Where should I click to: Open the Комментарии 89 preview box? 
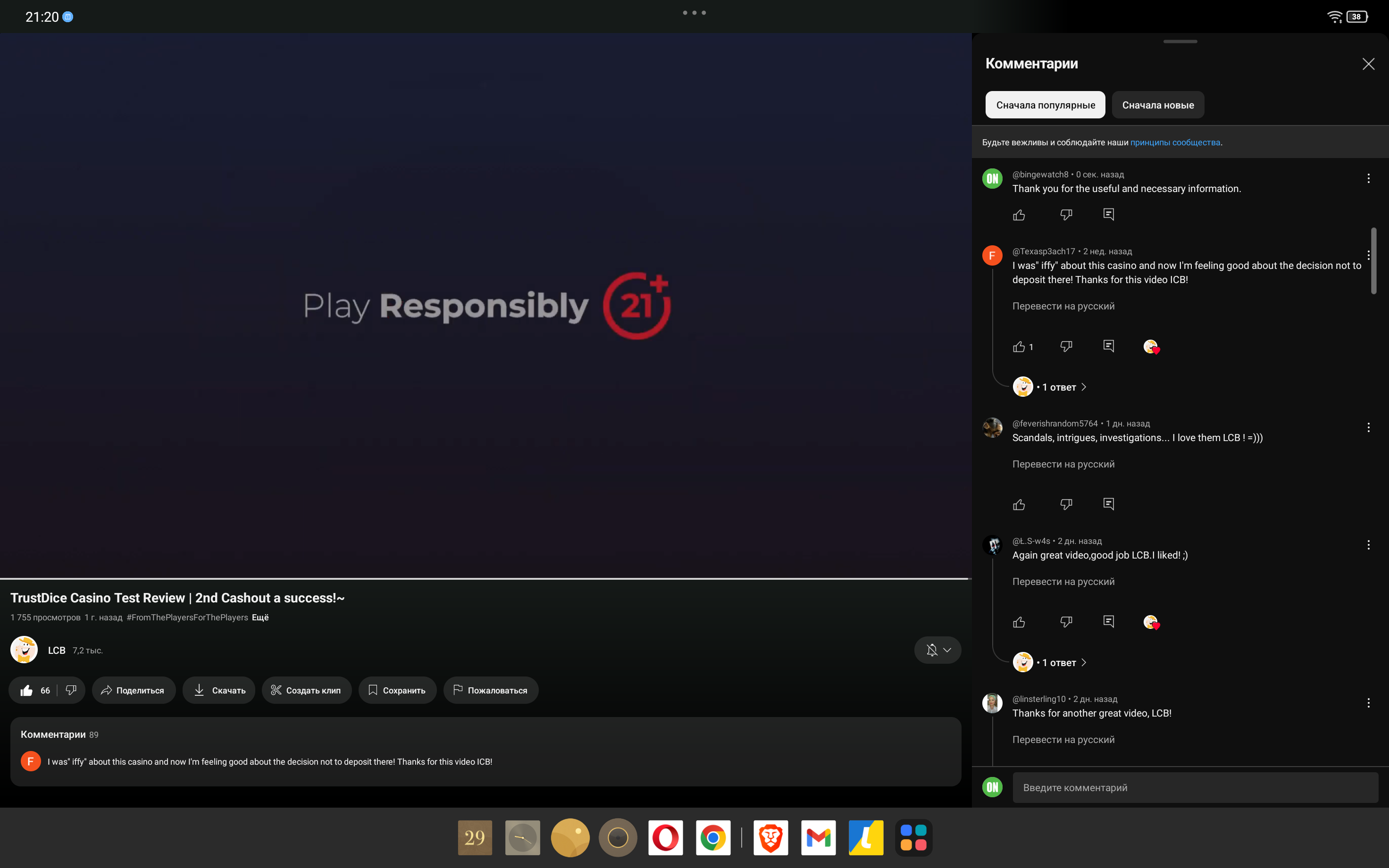click(485, 751)
